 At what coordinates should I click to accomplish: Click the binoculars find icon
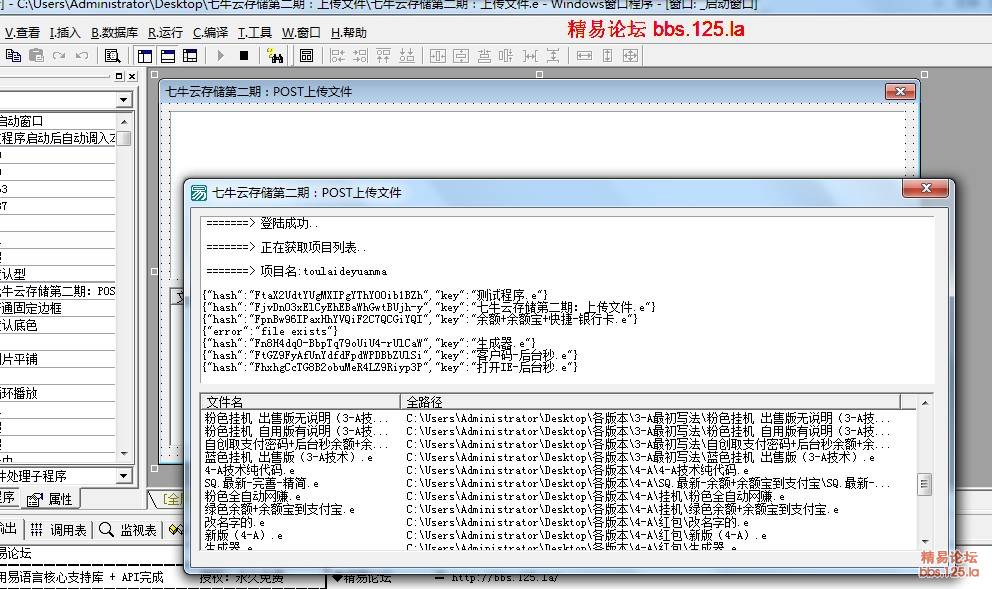275,56
